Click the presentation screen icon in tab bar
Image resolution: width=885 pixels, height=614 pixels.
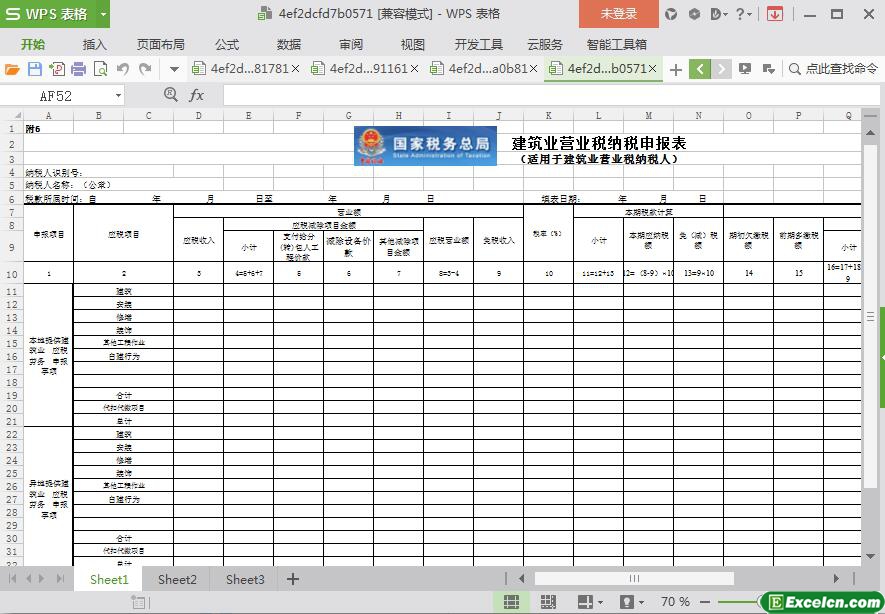coord(745,69)
